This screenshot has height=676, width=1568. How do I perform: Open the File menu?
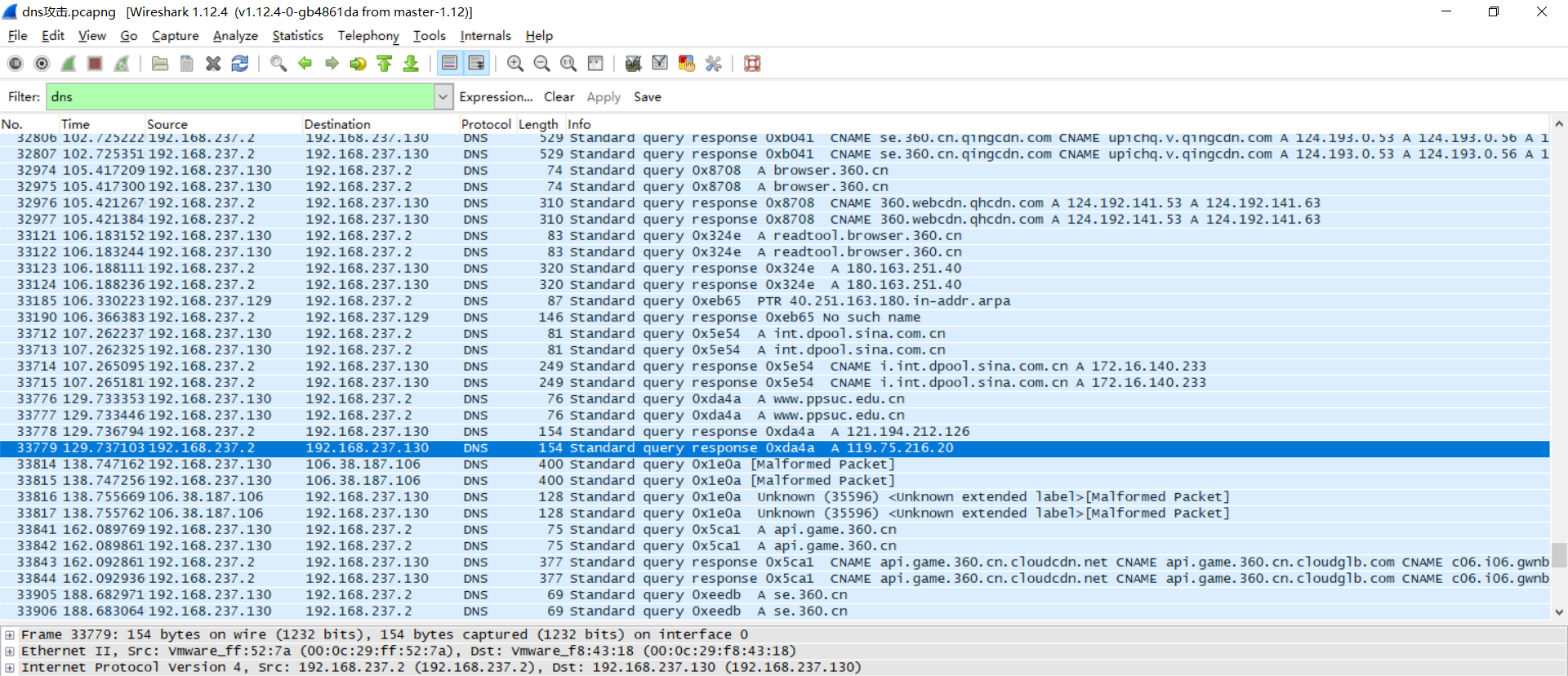(17, 36)
